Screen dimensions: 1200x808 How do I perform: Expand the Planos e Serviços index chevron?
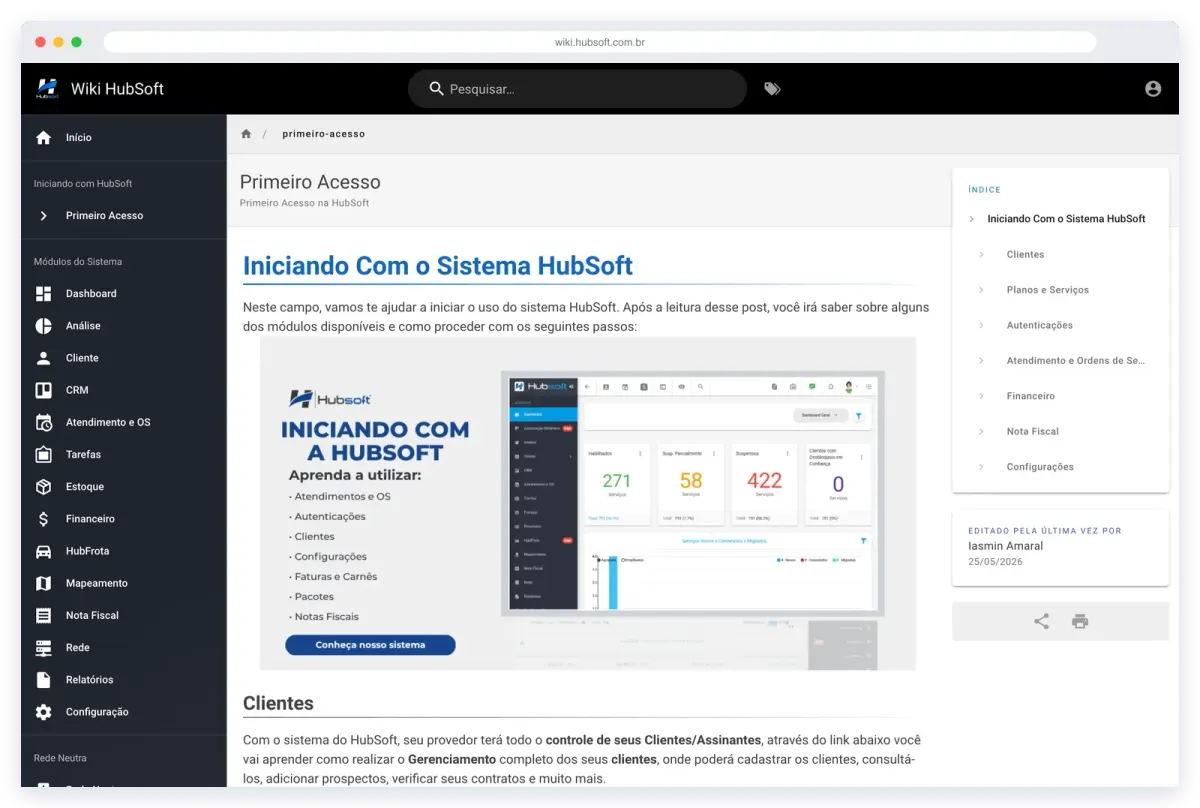click(x=982, y=290)
